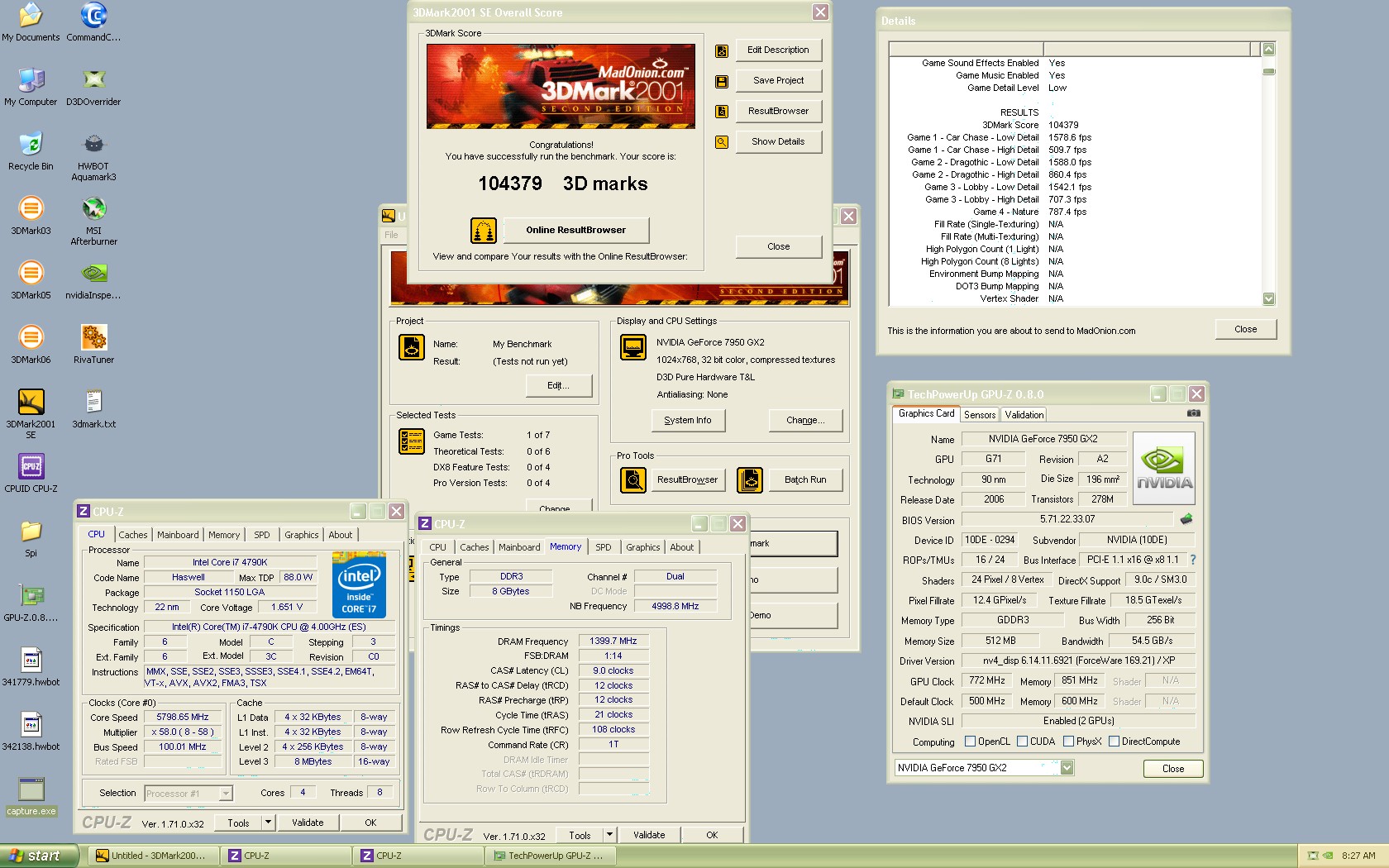This screenshot has height=868, width=1389.
Task: Toggle CUDA checkbox in GPU-Z
Action: point(1023,742)
